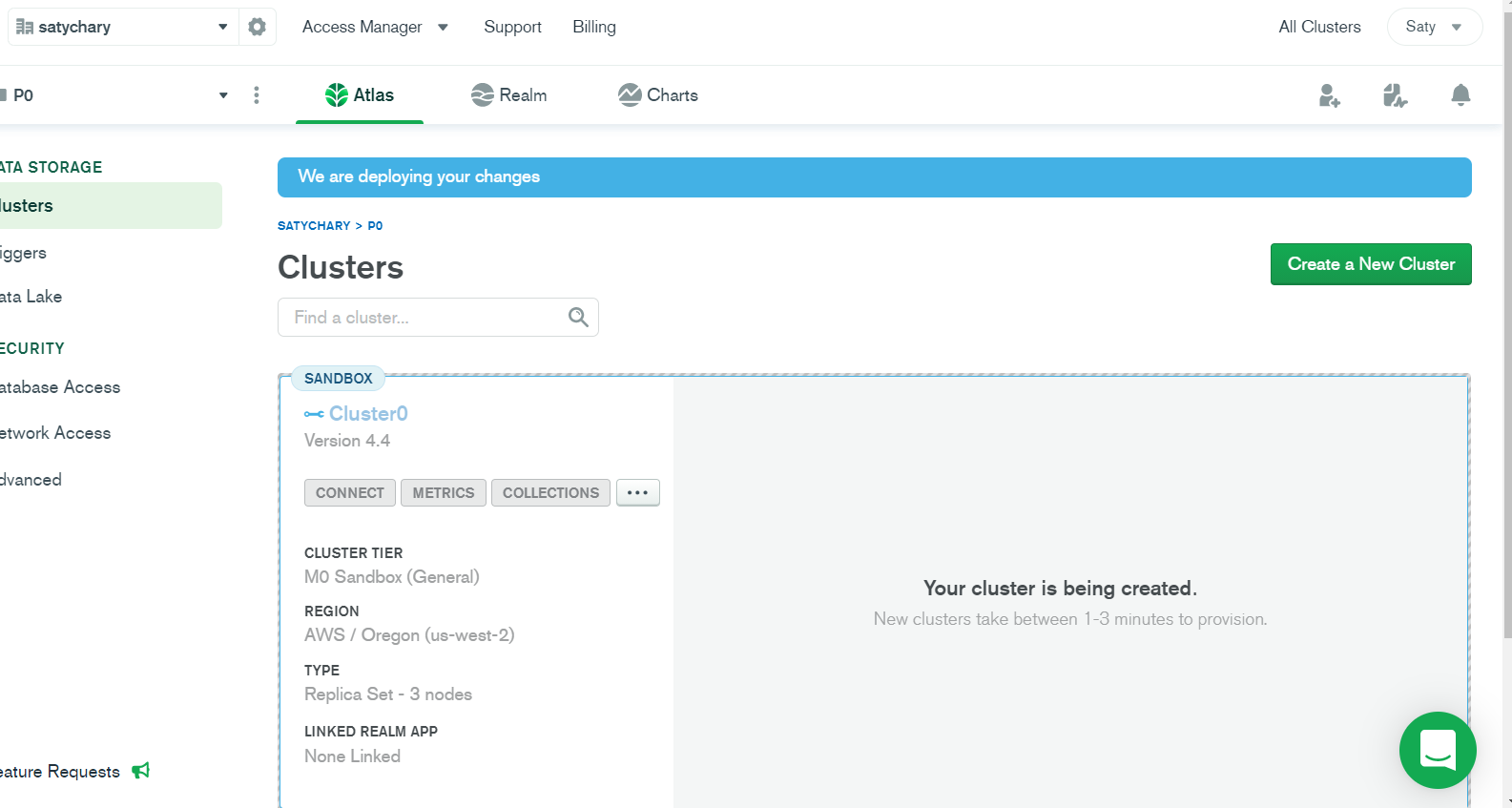Open the satychary organization dropdown

click(123, 27)
